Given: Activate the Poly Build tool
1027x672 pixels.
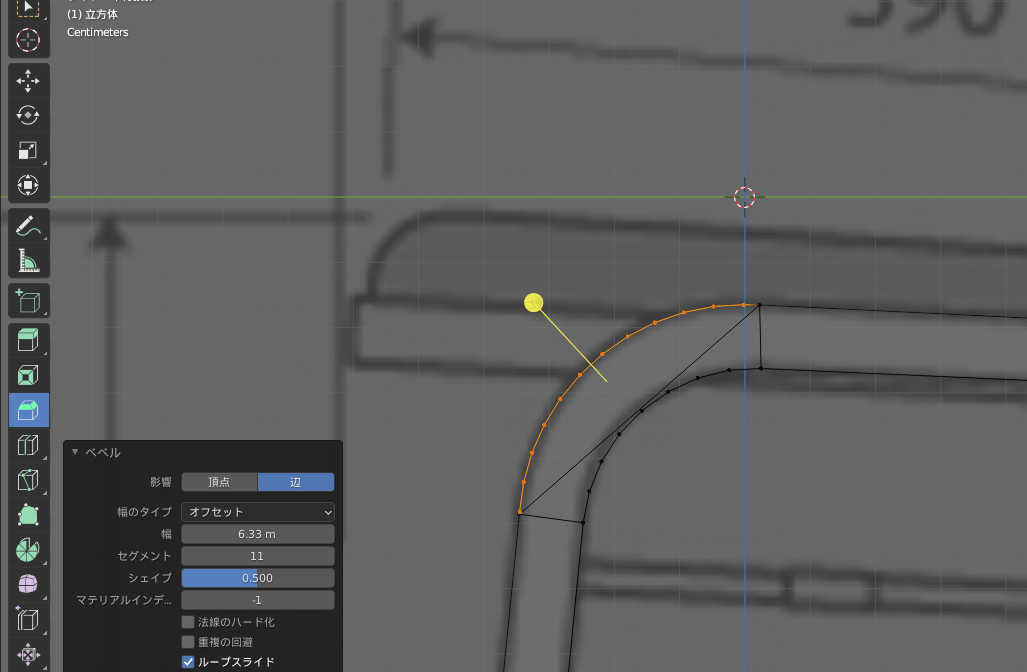Looking at the screenshot, I should pos(28,515).
